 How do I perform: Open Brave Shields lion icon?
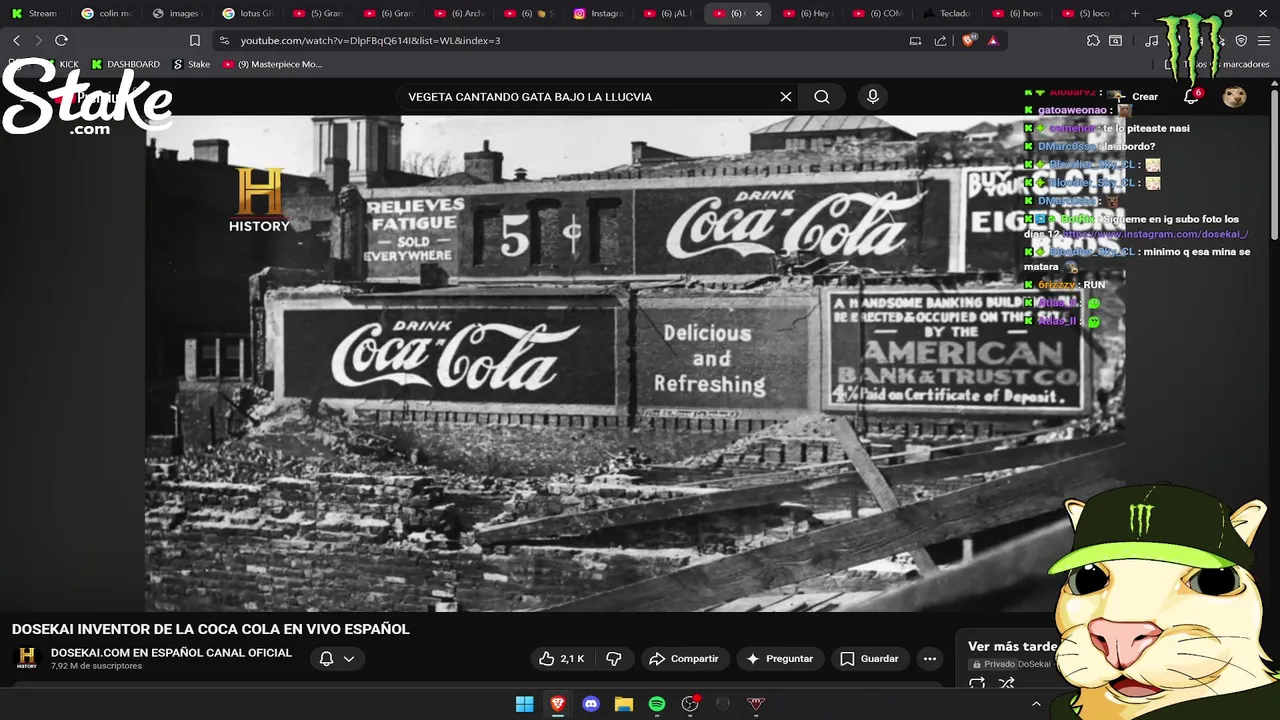pos(968,40)
